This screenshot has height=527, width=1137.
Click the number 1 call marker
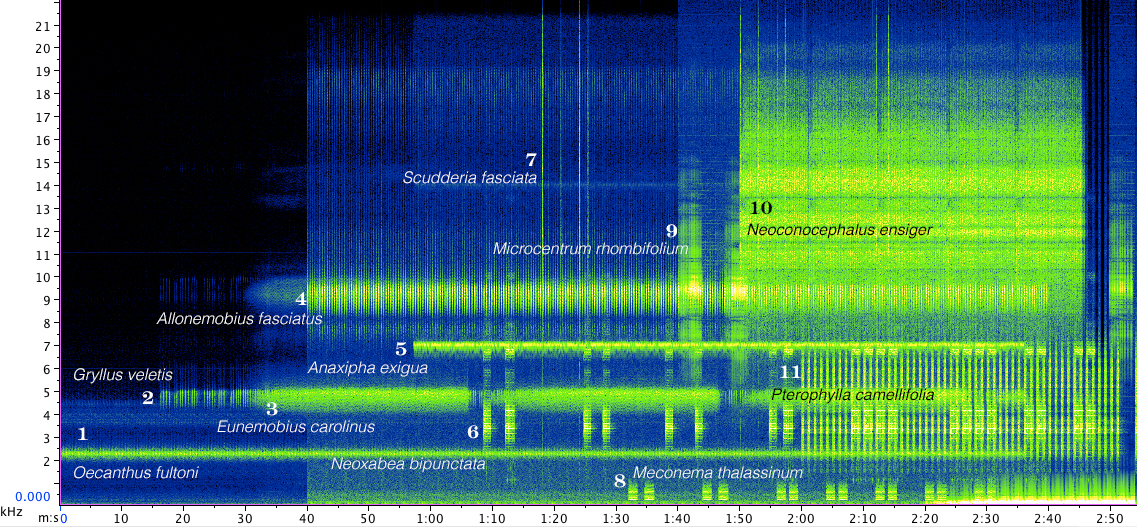(x=83, y=434)
